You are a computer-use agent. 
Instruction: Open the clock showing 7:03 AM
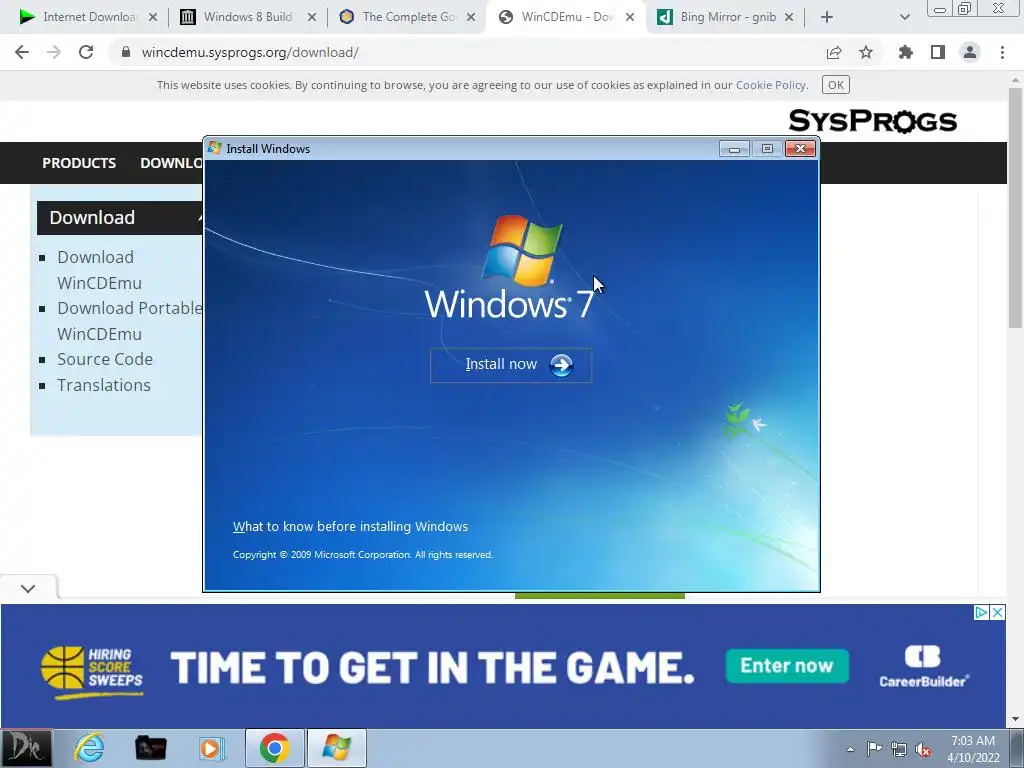(973, 749)
